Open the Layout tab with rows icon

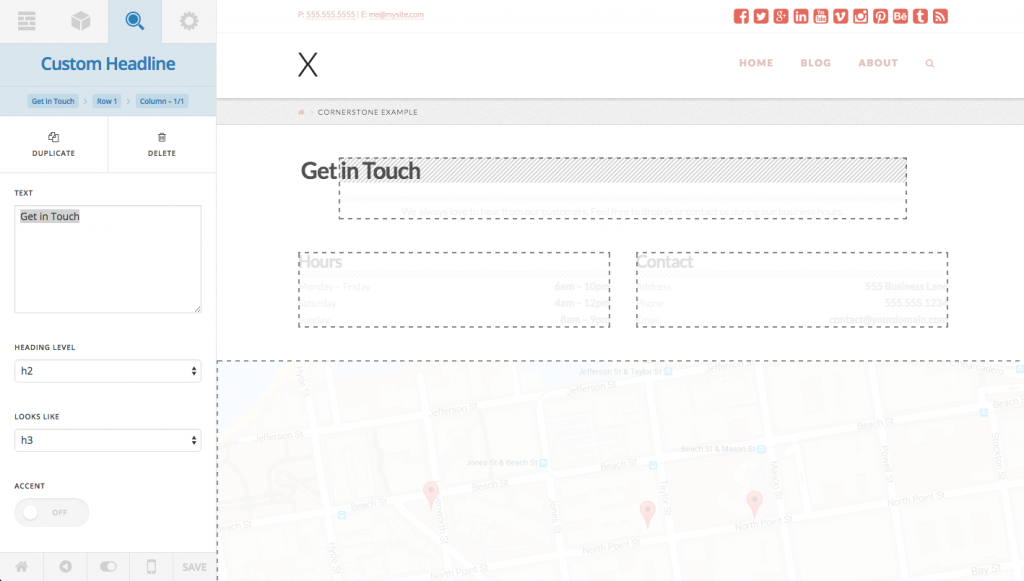click(x=27, y=21)
